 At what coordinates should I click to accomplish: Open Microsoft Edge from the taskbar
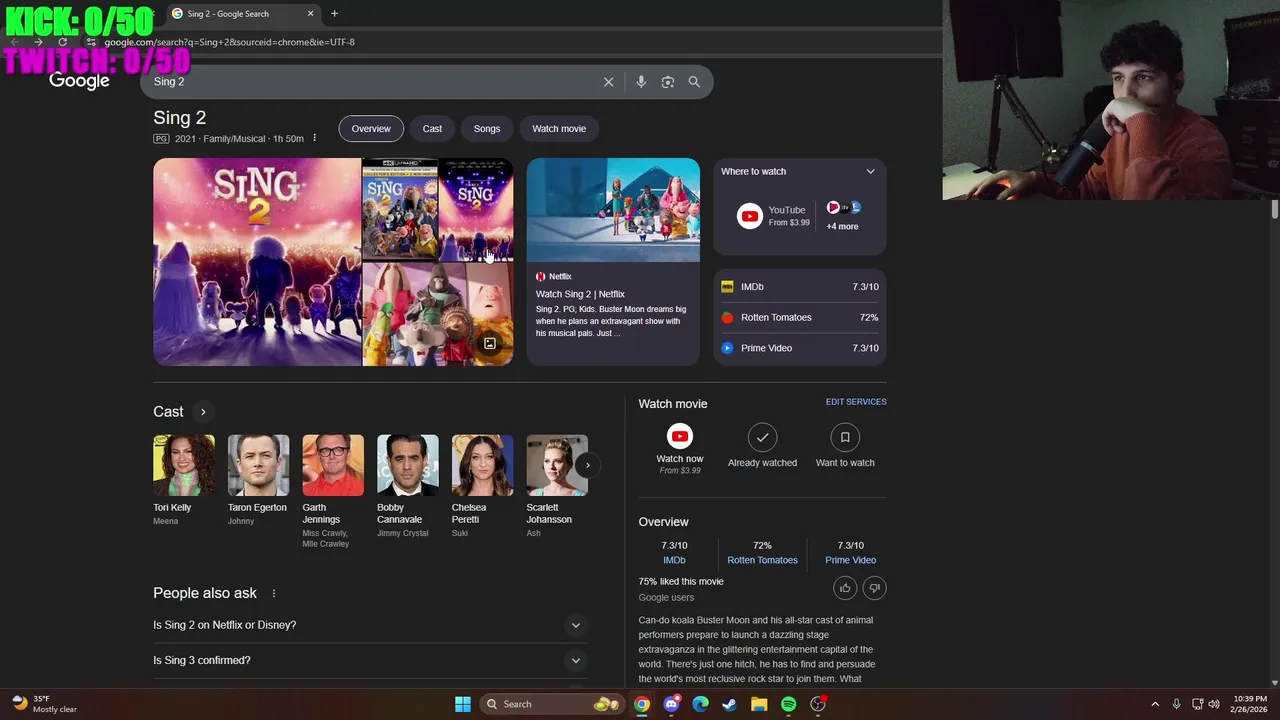point(700,704)
